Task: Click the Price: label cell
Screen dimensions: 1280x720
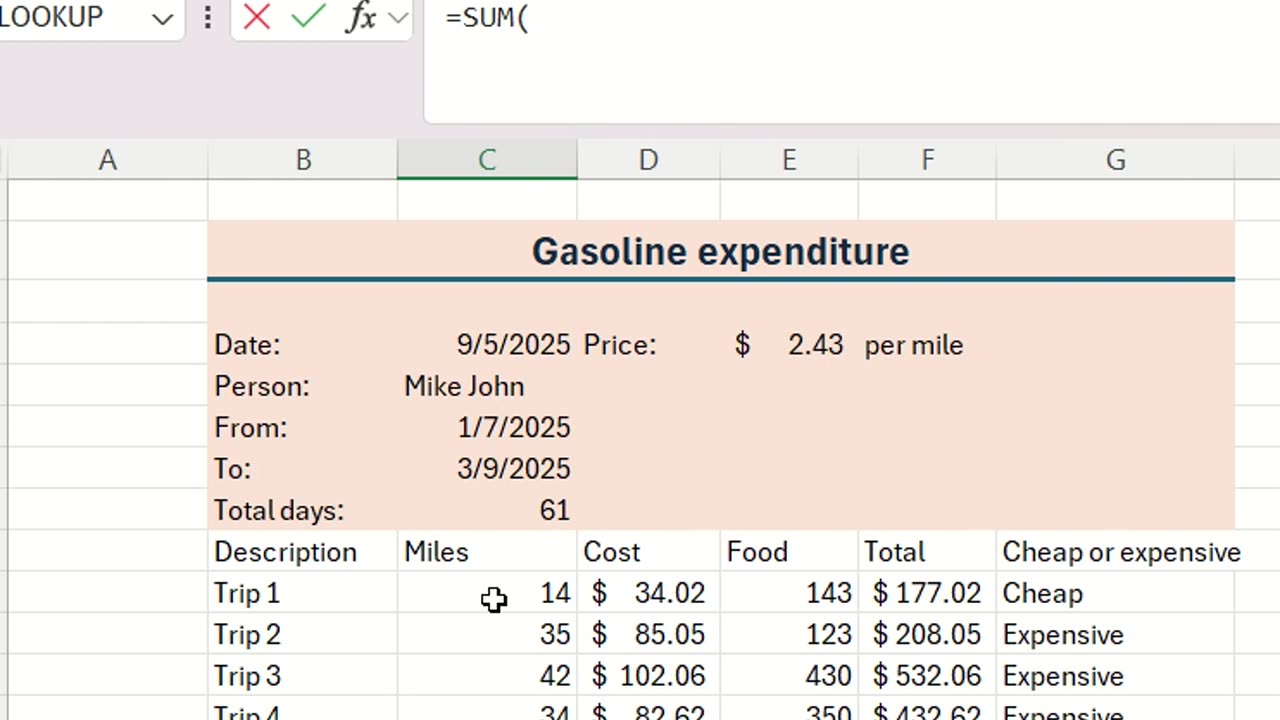Action: pyautogui.click(x=648, y=345)
